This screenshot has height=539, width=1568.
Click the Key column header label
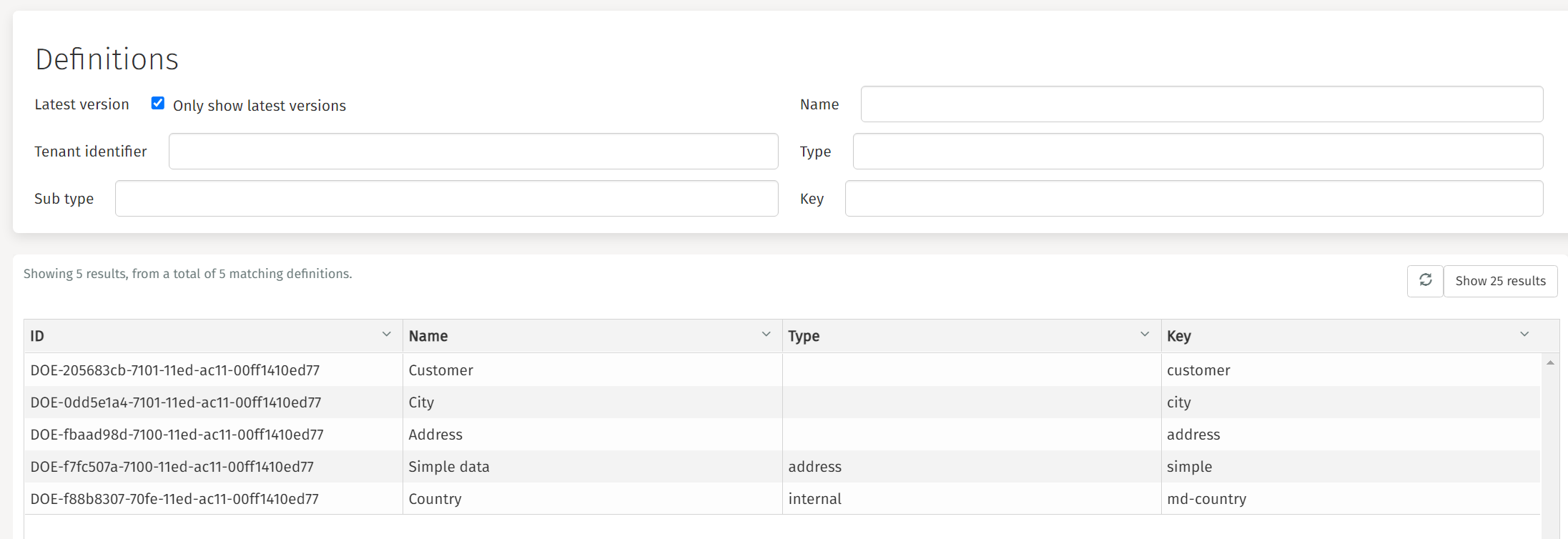coord(1179,336)
